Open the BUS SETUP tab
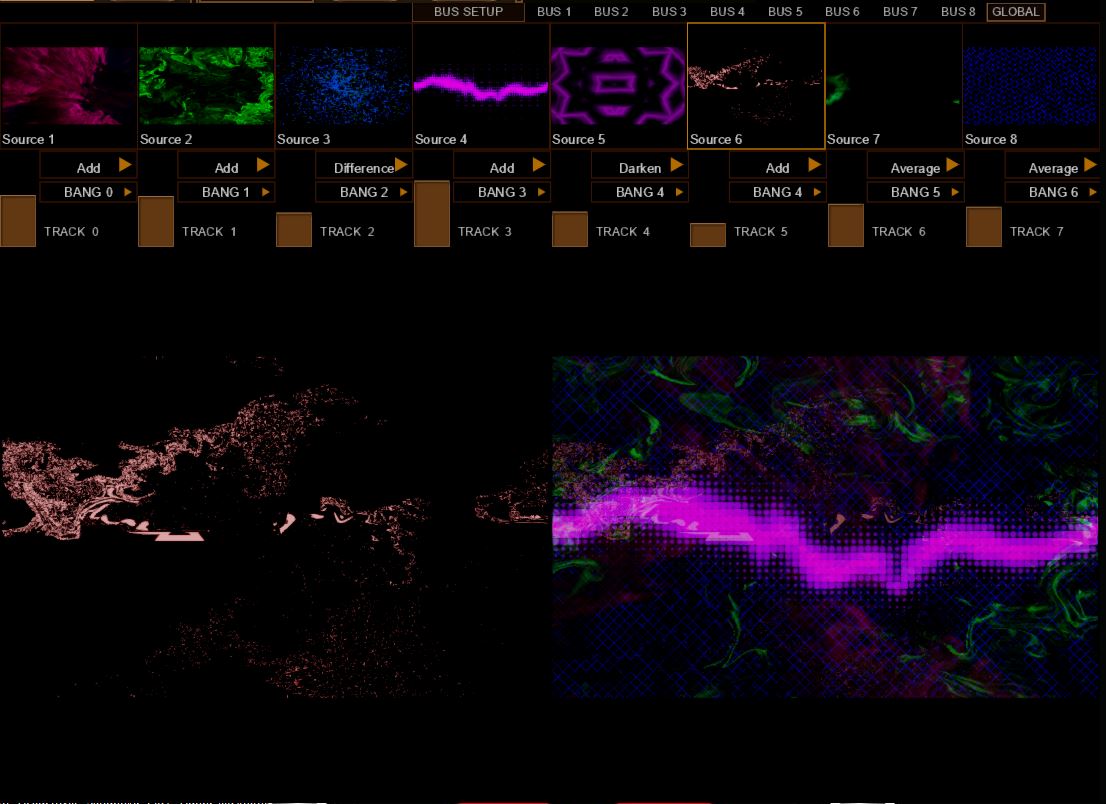The height and width of the screenshot is (804, 1106). (468, 12)
